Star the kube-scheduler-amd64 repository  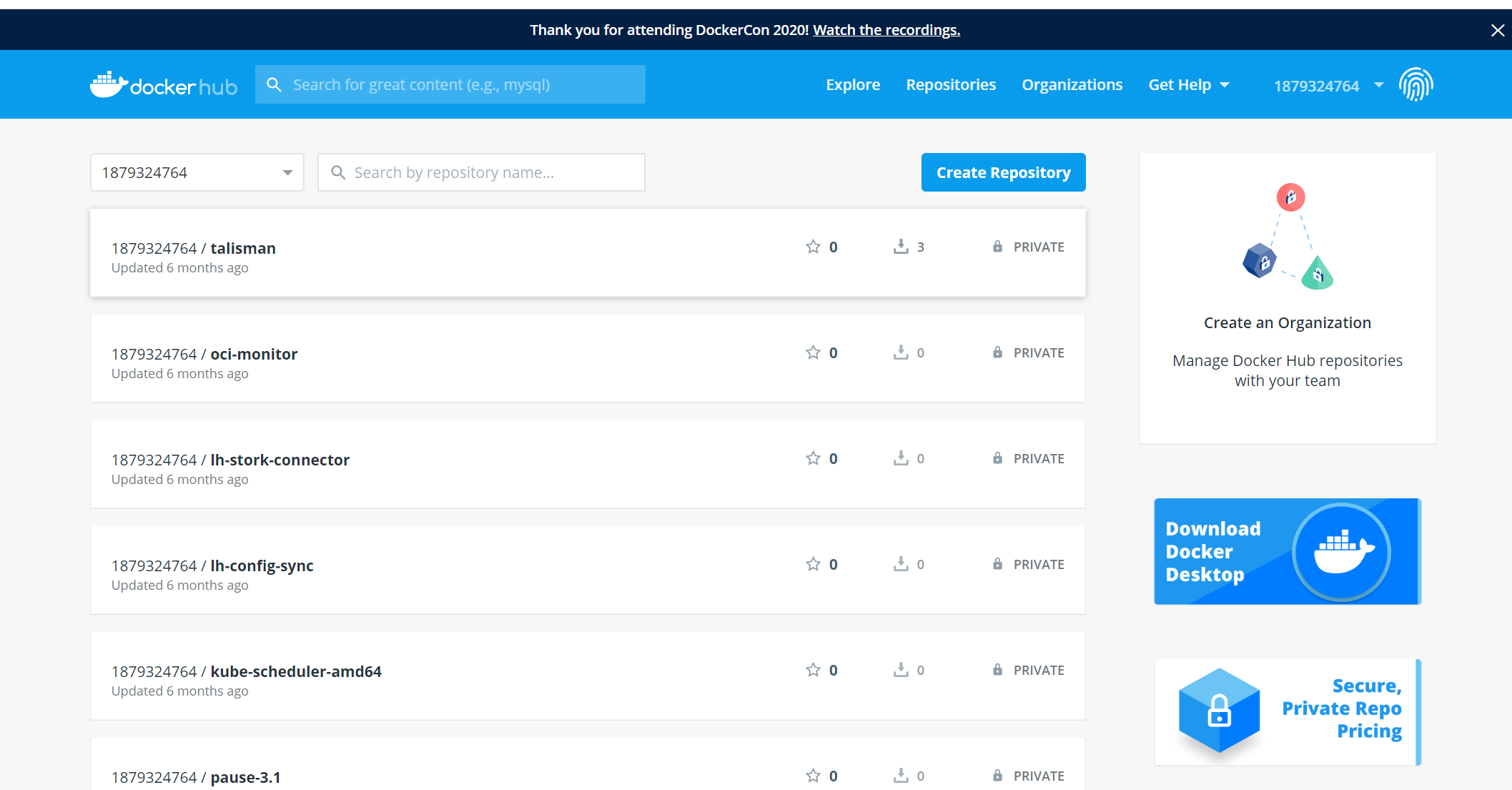pos(813,670)
